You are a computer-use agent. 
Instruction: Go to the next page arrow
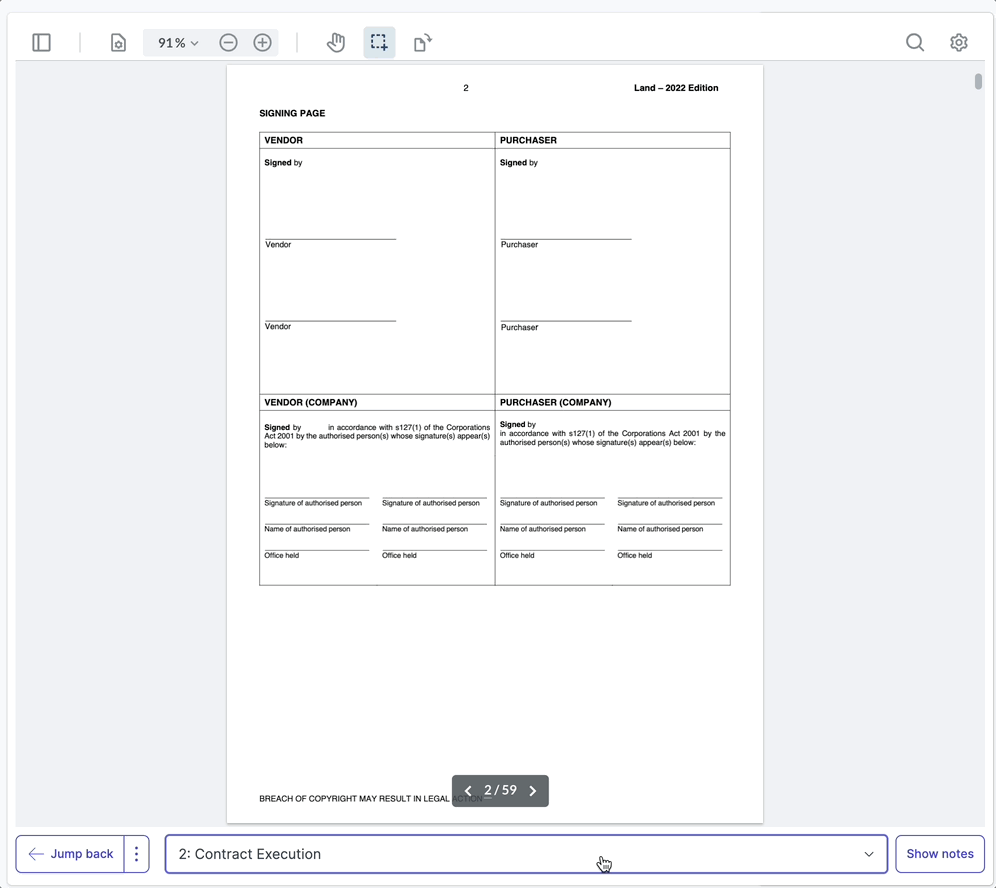point(533,791)
